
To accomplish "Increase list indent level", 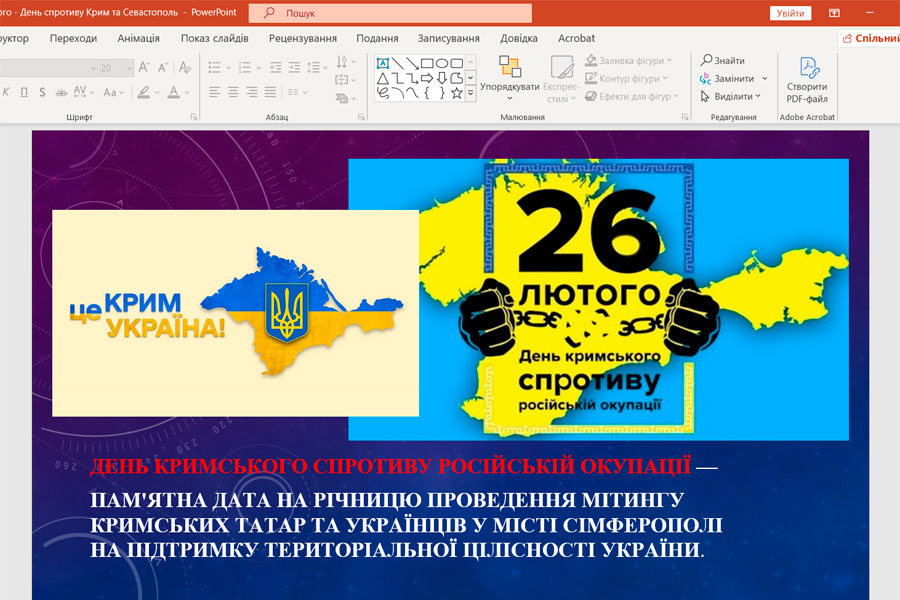I will point(294,68).
